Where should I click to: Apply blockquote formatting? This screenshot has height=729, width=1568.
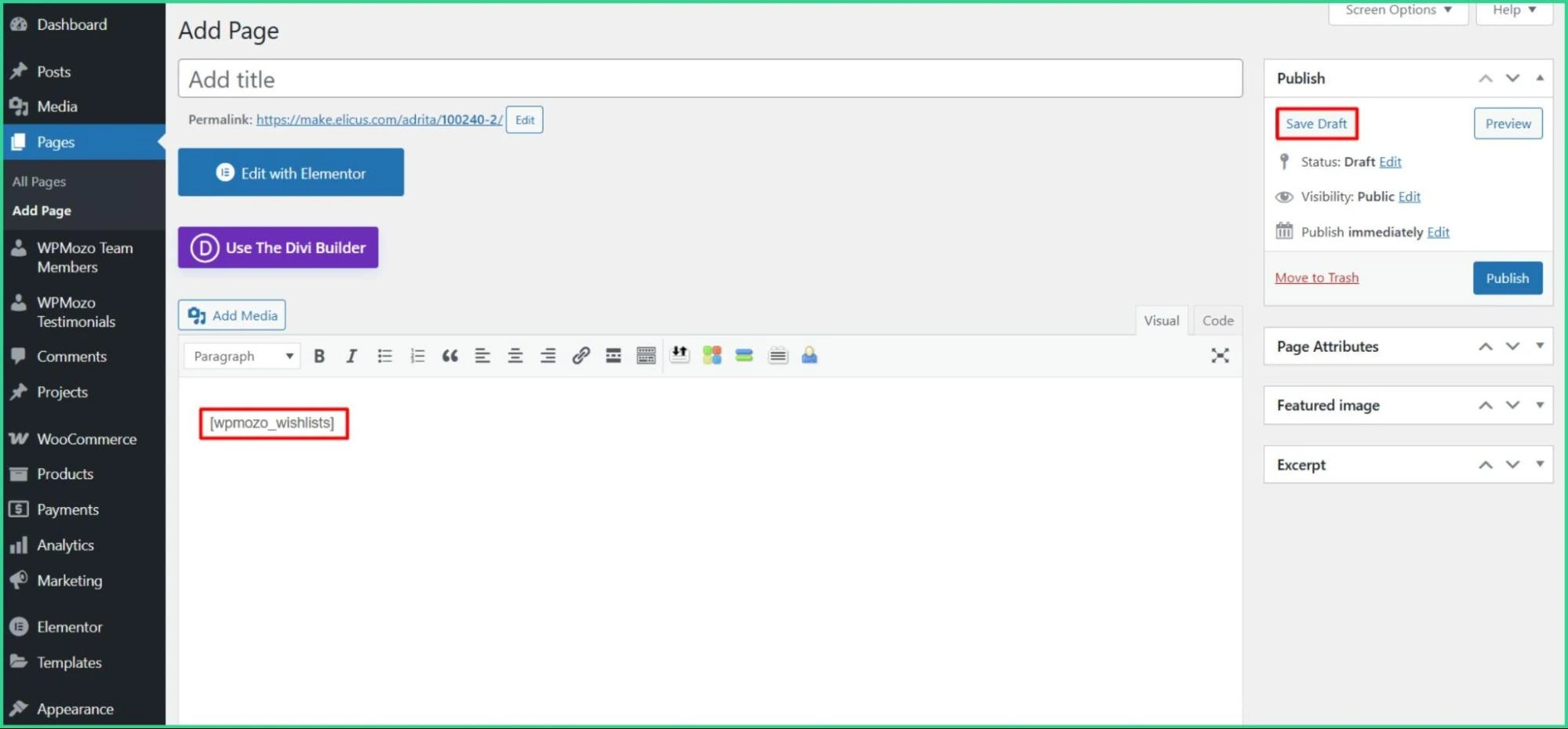point(449,356)
